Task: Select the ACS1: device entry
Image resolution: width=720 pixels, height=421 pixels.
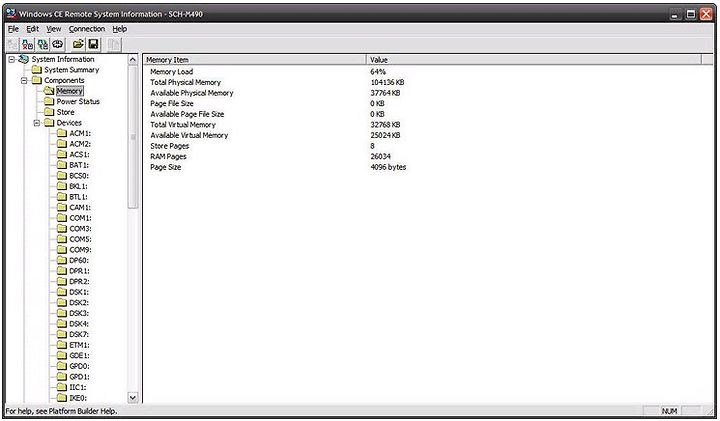Action: [79, 154]
